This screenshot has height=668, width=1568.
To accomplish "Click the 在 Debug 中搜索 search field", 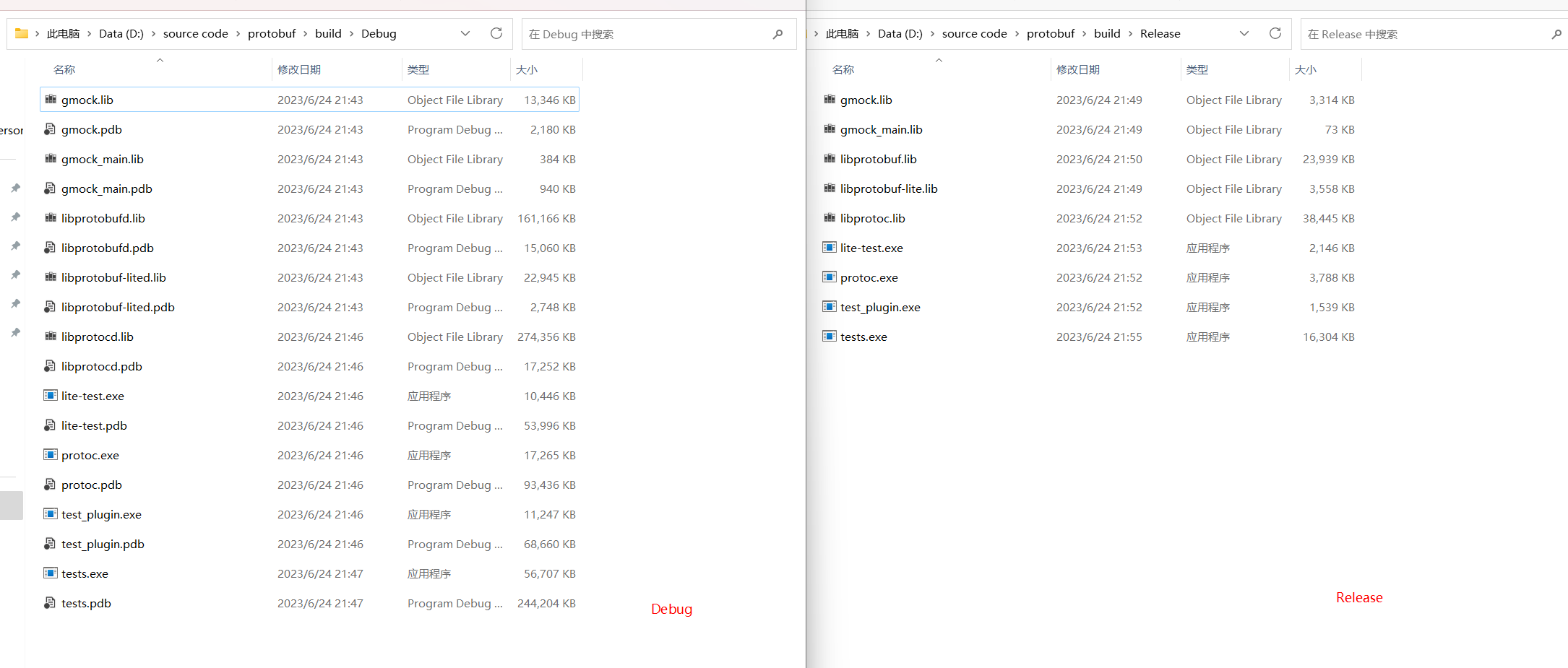I will coord(658,34).
